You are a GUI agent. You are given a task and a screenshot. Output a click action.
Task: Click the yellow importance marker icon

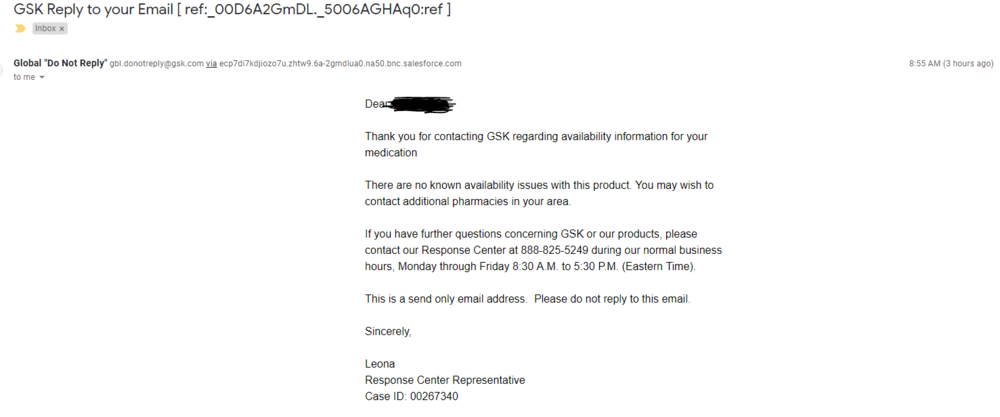click(20, 29)
